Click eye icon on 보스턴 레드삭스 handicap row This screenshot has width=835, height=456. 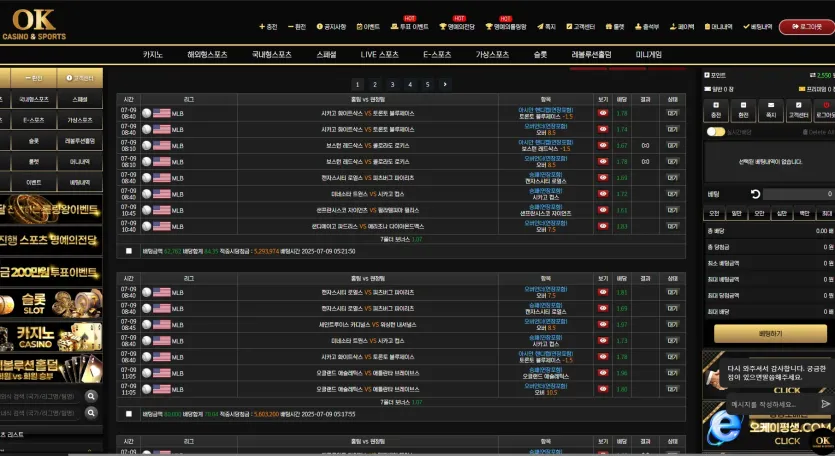[603, 145]
